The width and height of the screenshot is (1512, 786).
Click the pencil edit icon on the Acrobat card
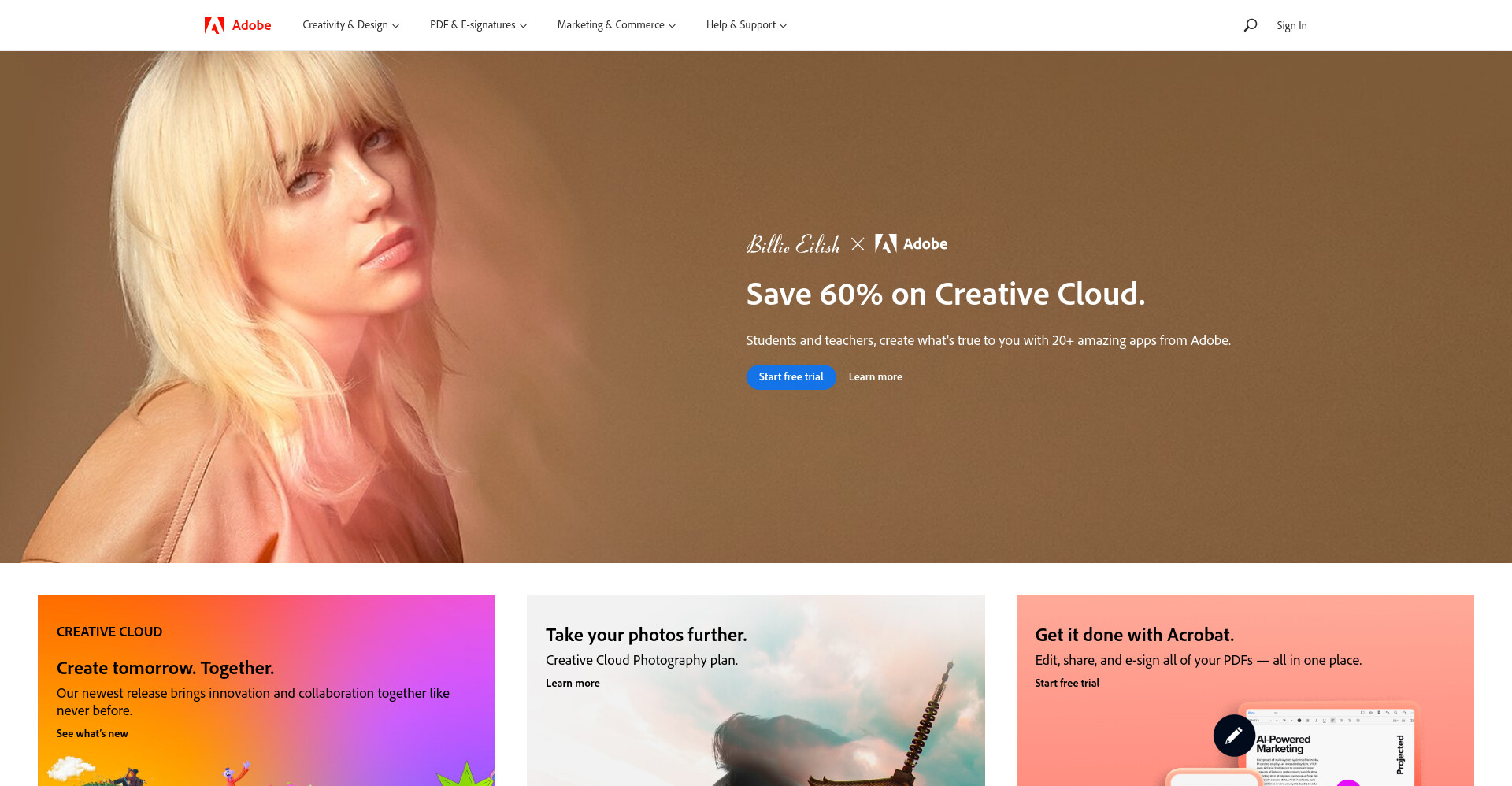coord(1234,736)
